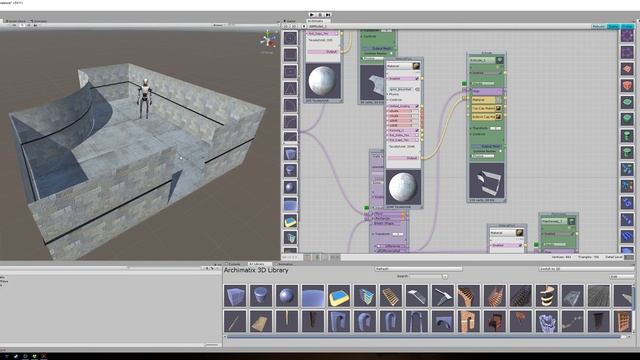Add a Sphere from the left node sidebar

click(x=291, y=187)
